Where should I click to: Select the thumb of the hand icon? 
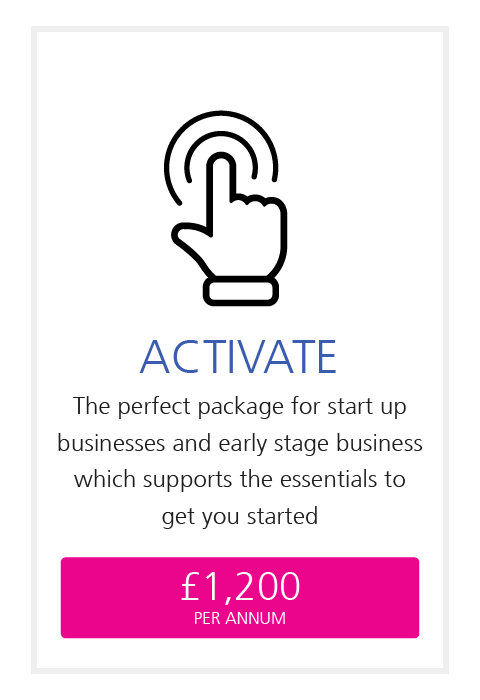(x=188, y=237)
